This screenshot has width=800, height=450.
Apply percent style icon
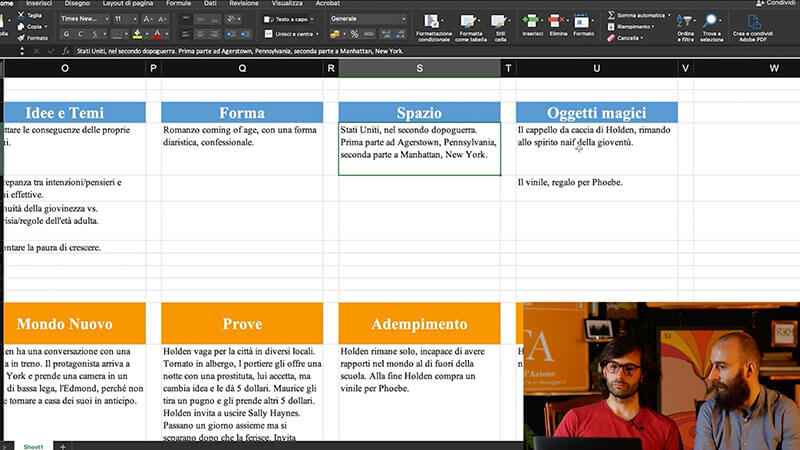355,34
